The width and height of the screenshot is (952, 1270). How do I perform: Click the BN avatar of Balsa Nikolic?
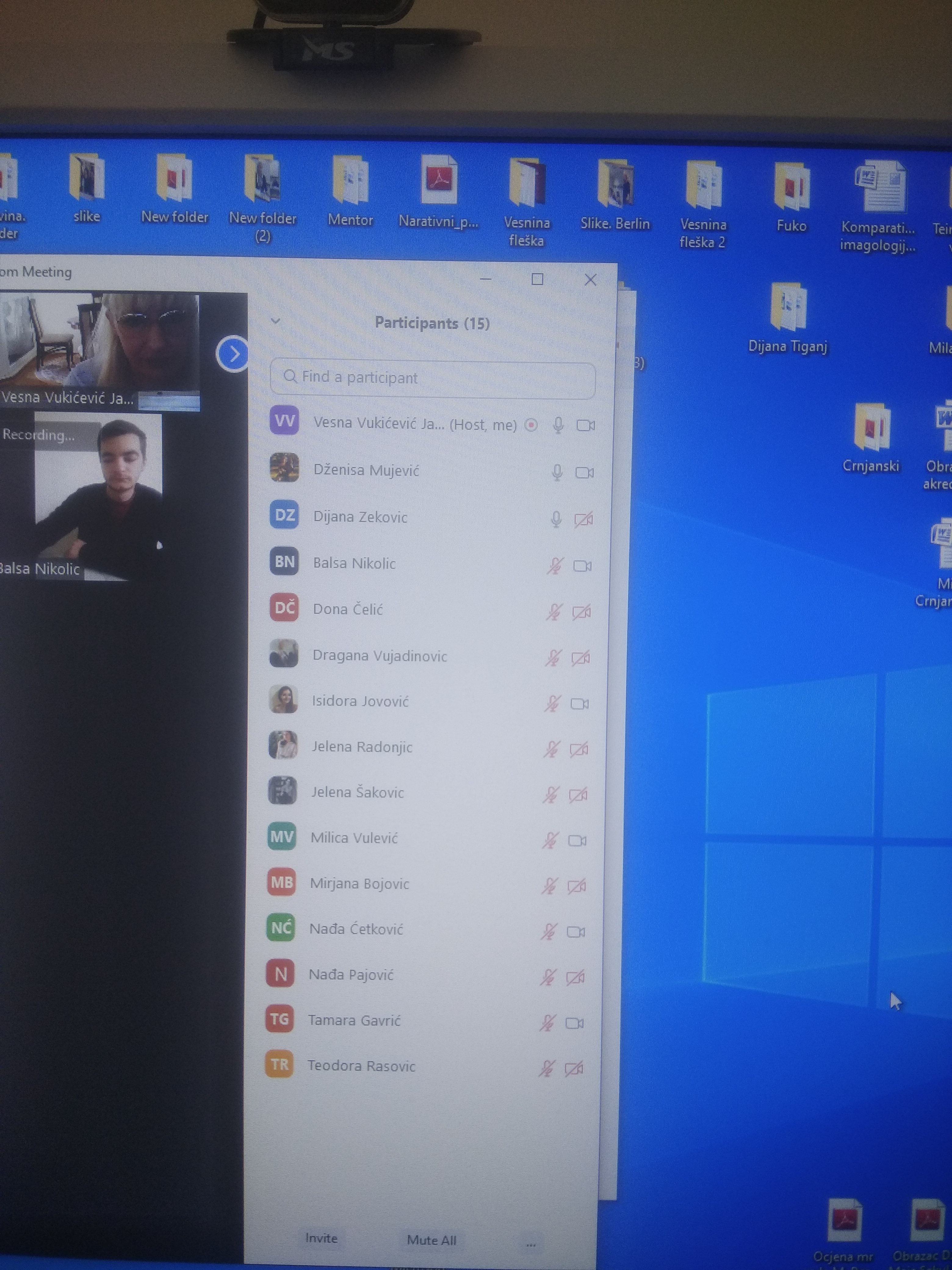[284, 561]
